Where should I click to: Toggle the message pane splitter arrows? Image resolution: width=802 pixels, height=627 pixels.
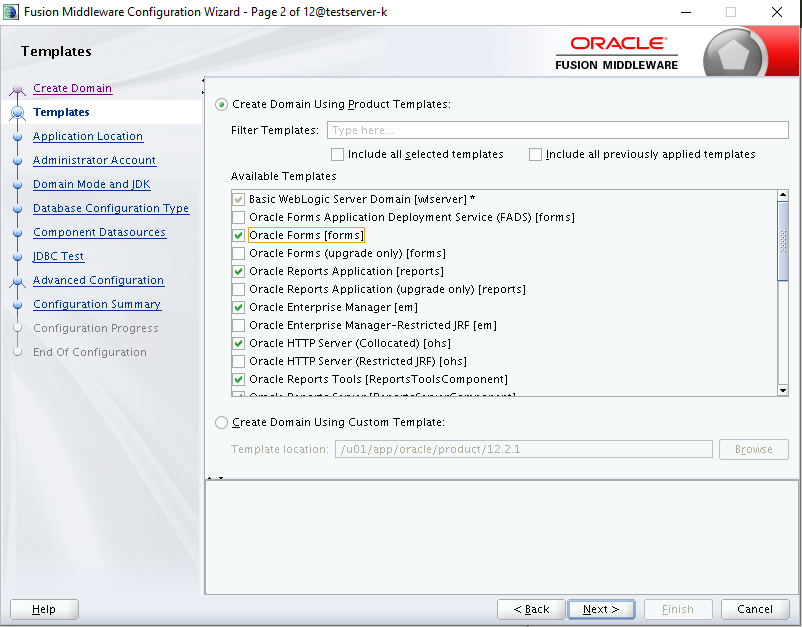(215, 478)
